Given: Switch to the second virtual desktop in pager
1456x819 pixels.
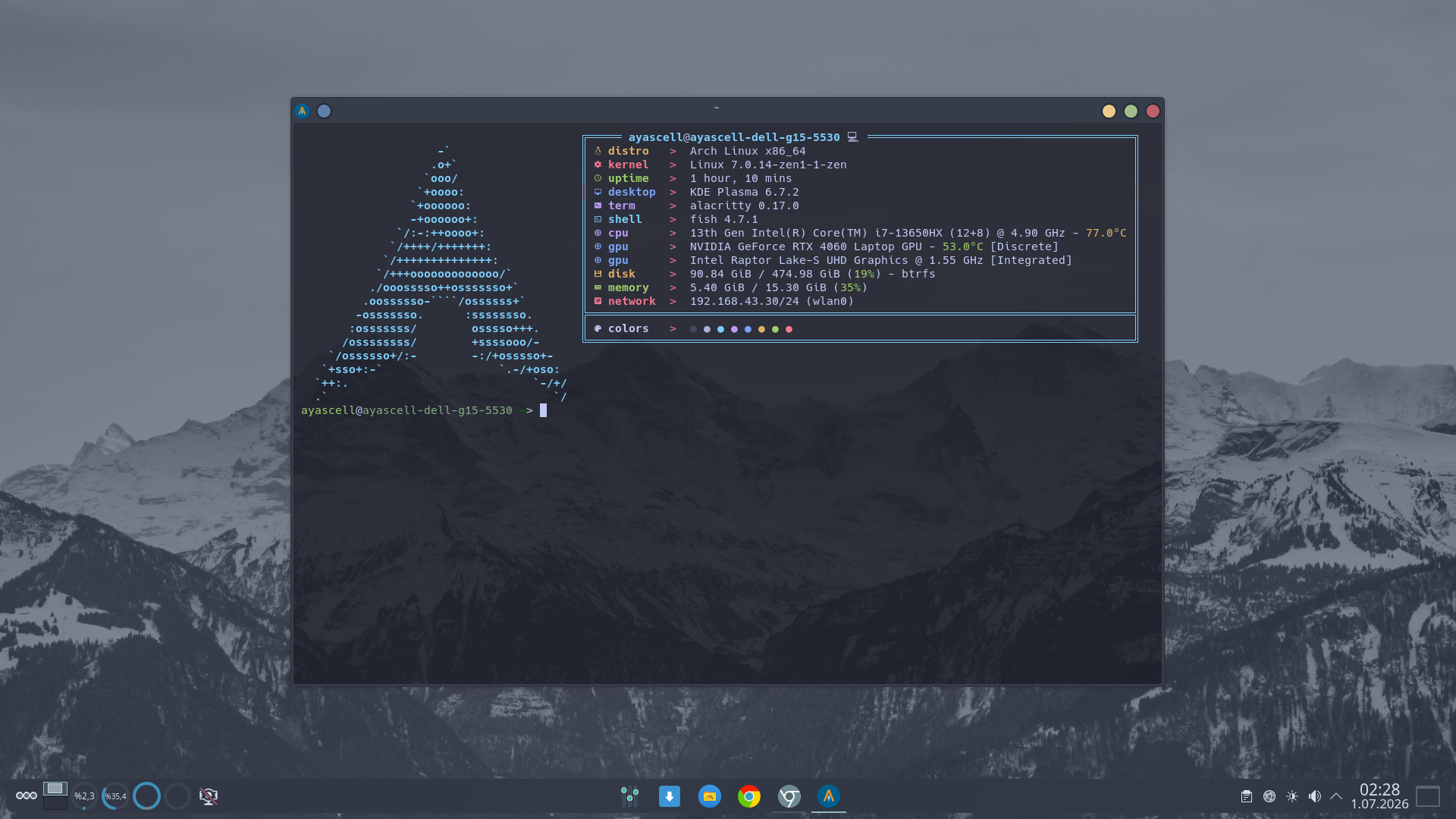Looking at the screenshot, I should [x=55, y=803].
